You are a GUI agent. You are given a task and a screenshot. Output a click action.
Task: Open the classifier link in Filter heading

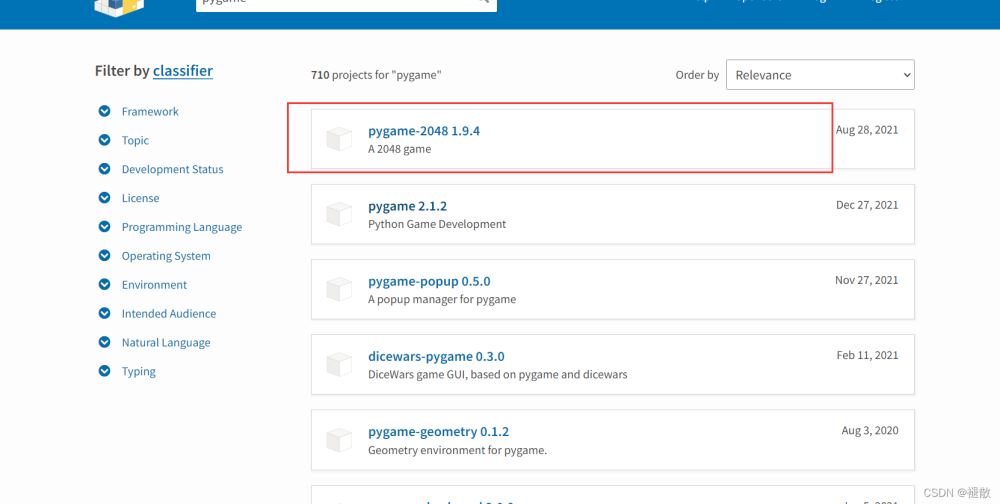[182, 71]
